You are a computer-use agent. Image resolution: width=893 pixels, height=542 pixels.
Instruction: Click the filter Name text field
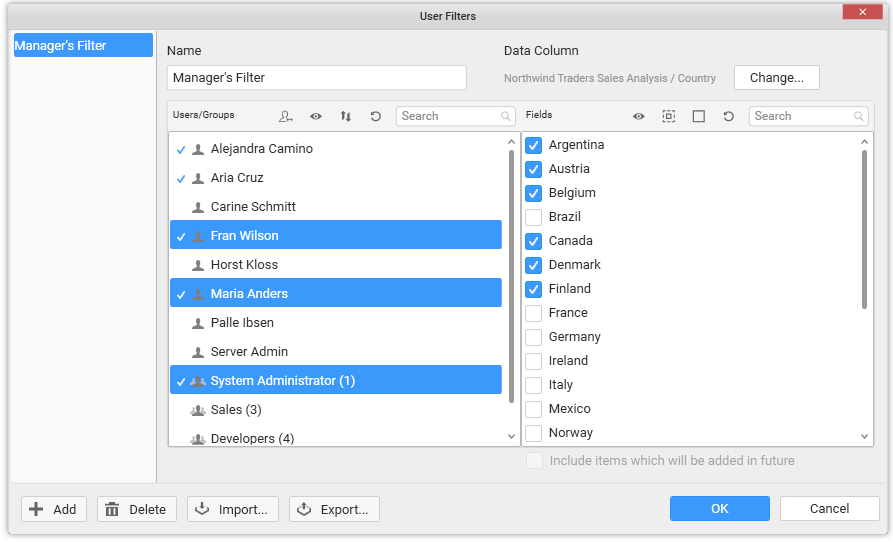click(x=316, y=78)
